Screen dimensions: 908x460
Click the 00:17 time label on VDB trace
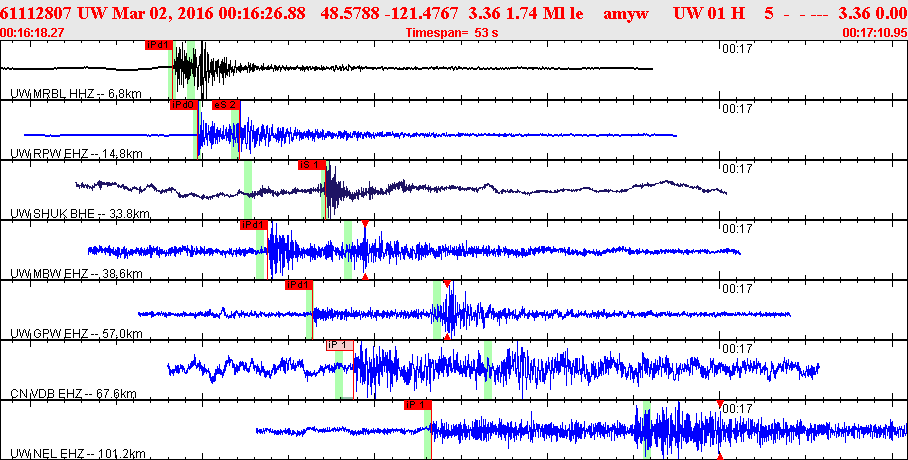tap(737, 349)
